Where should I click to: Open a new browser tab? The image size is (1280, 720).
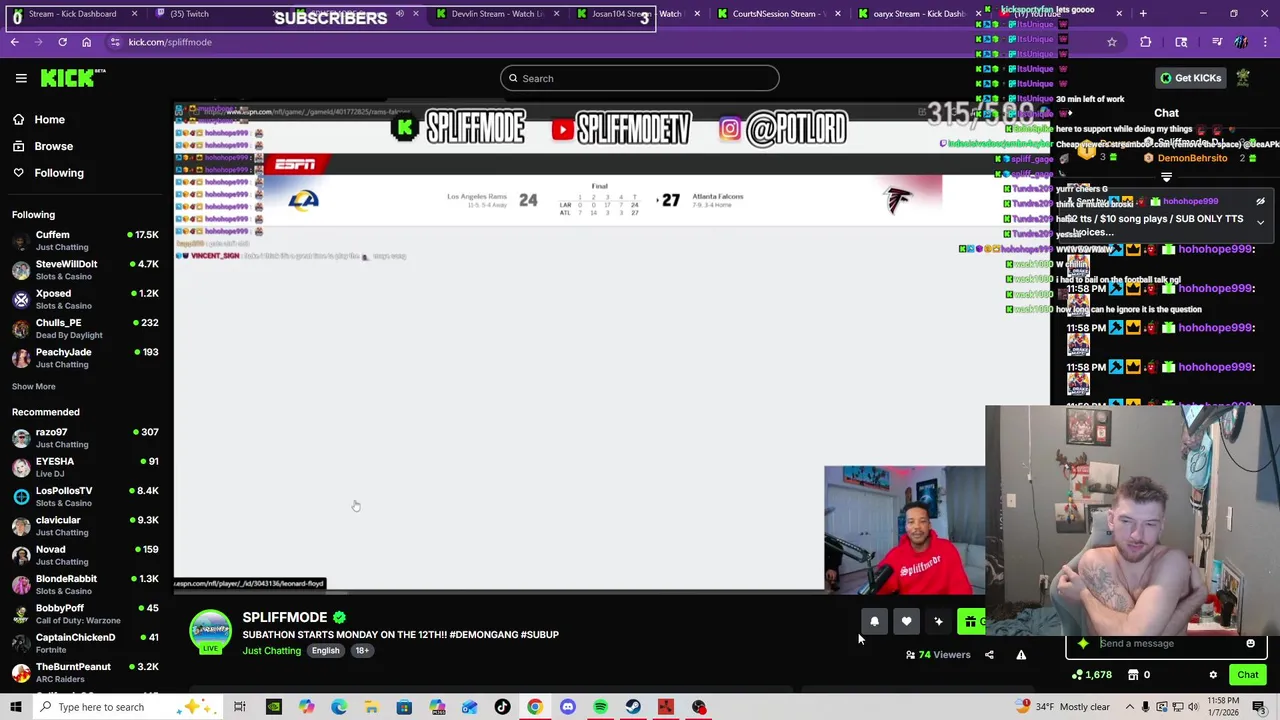[x=1142, y=14]
